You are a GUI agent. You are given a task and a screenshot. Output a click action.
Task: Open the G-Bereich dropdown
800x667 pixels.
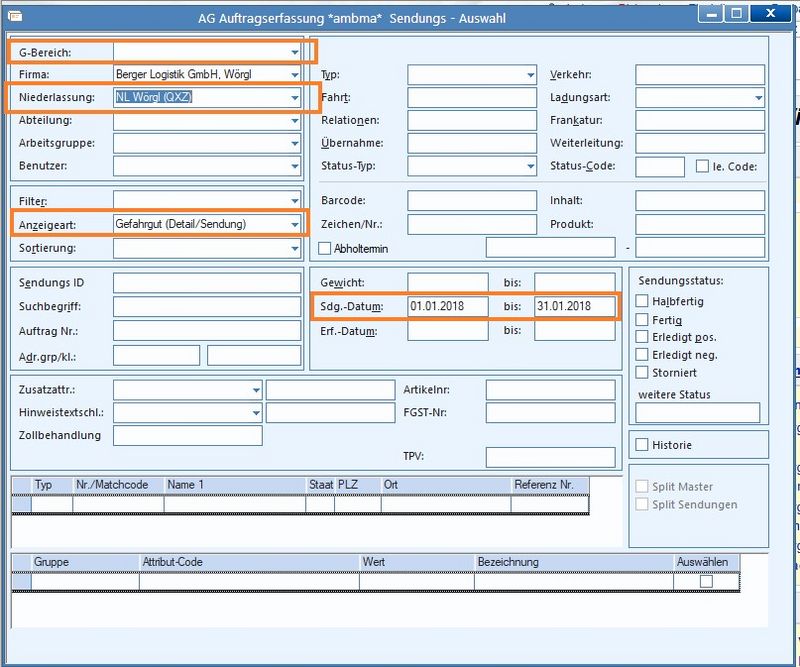point(295,52)
